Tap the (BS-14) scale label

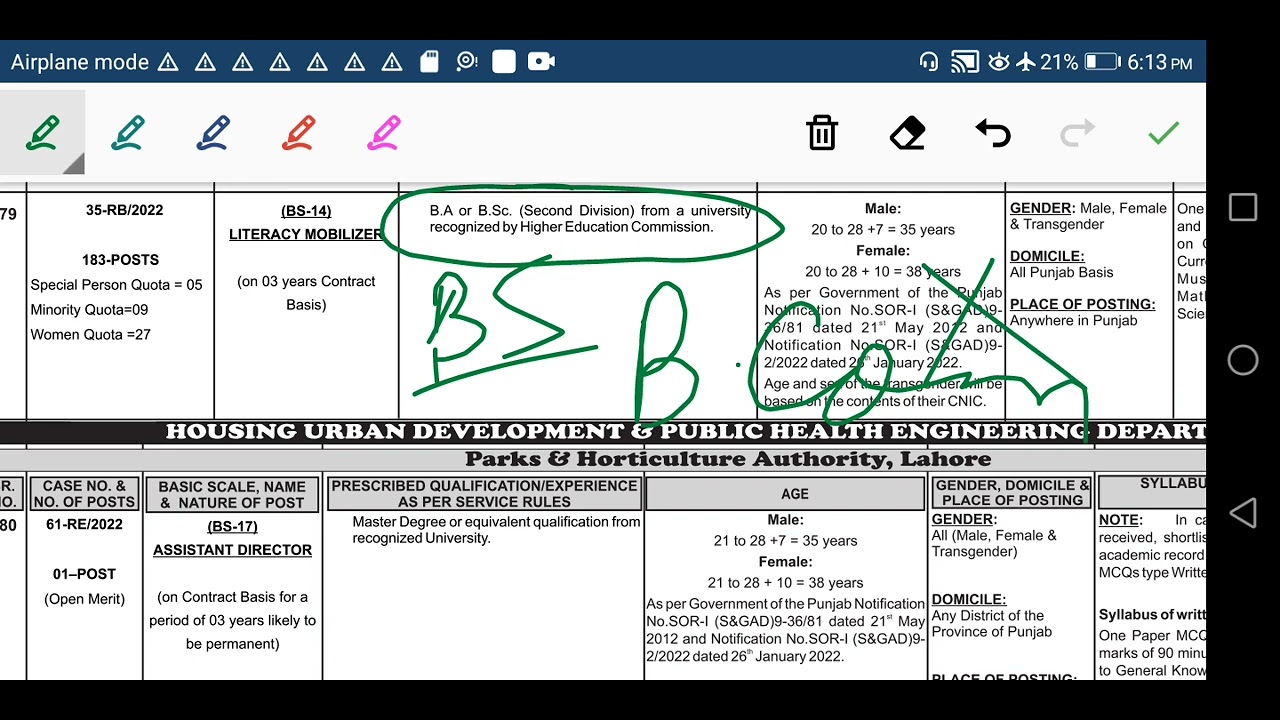coord(306,211)
